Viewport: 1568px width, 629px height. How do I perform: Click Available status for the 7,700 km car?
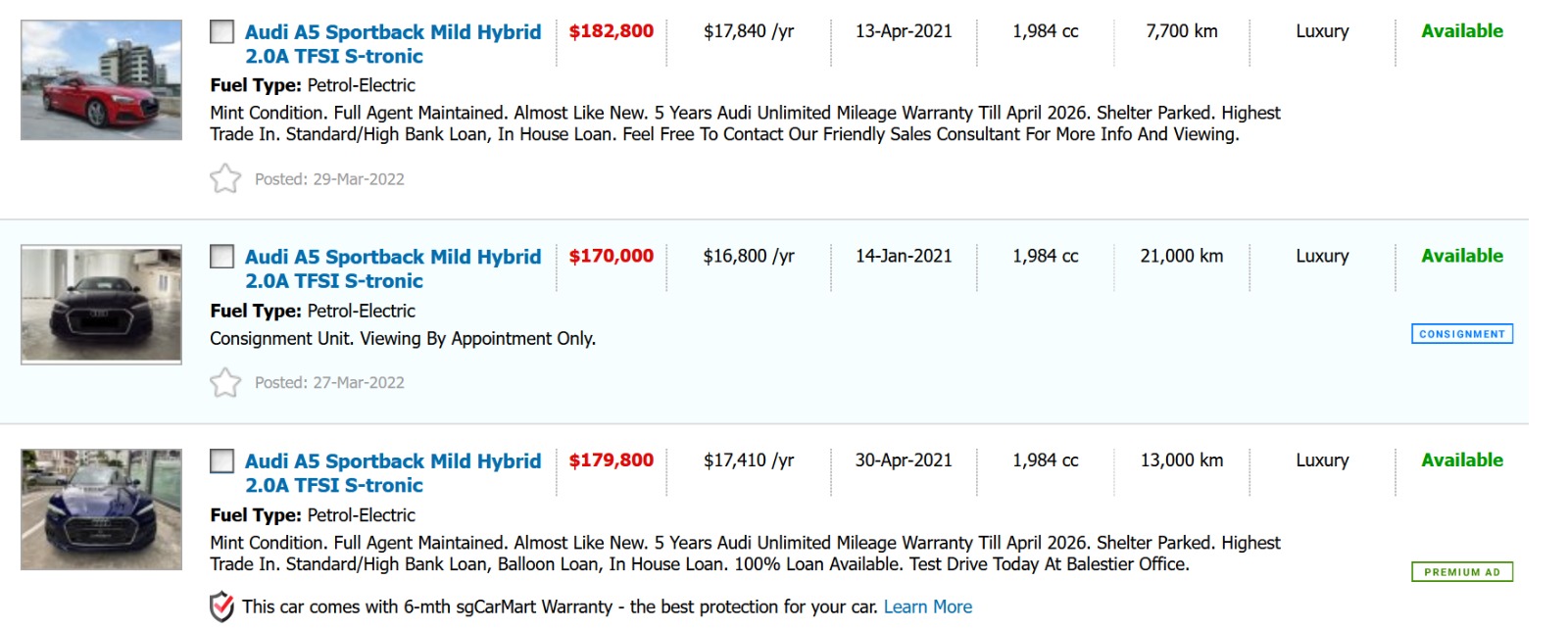[x=1461, y=31]
